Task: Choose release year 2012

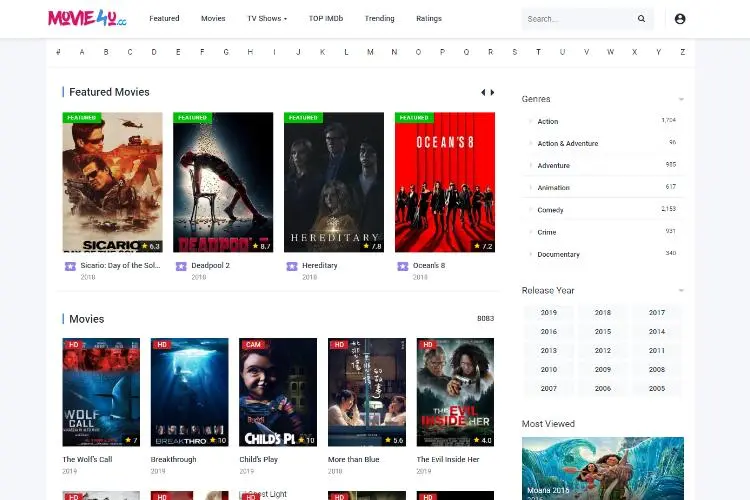Action: coord(603,350)
